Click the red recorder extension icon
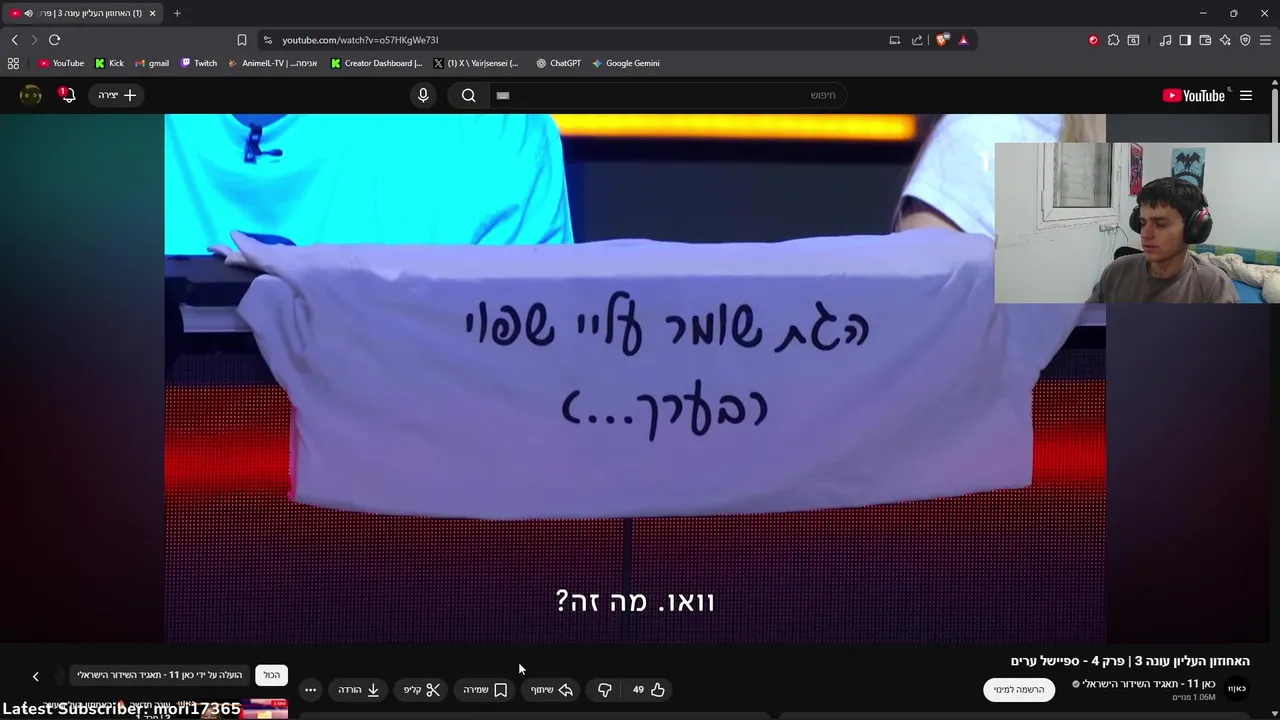 (1093, 40)
